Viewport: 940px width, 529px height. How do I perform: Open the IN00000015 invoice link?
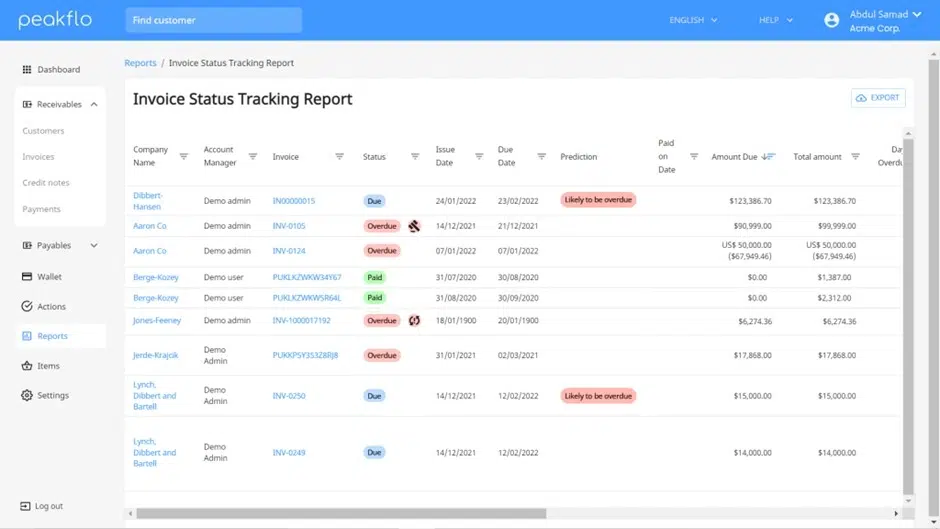(294, 201)
